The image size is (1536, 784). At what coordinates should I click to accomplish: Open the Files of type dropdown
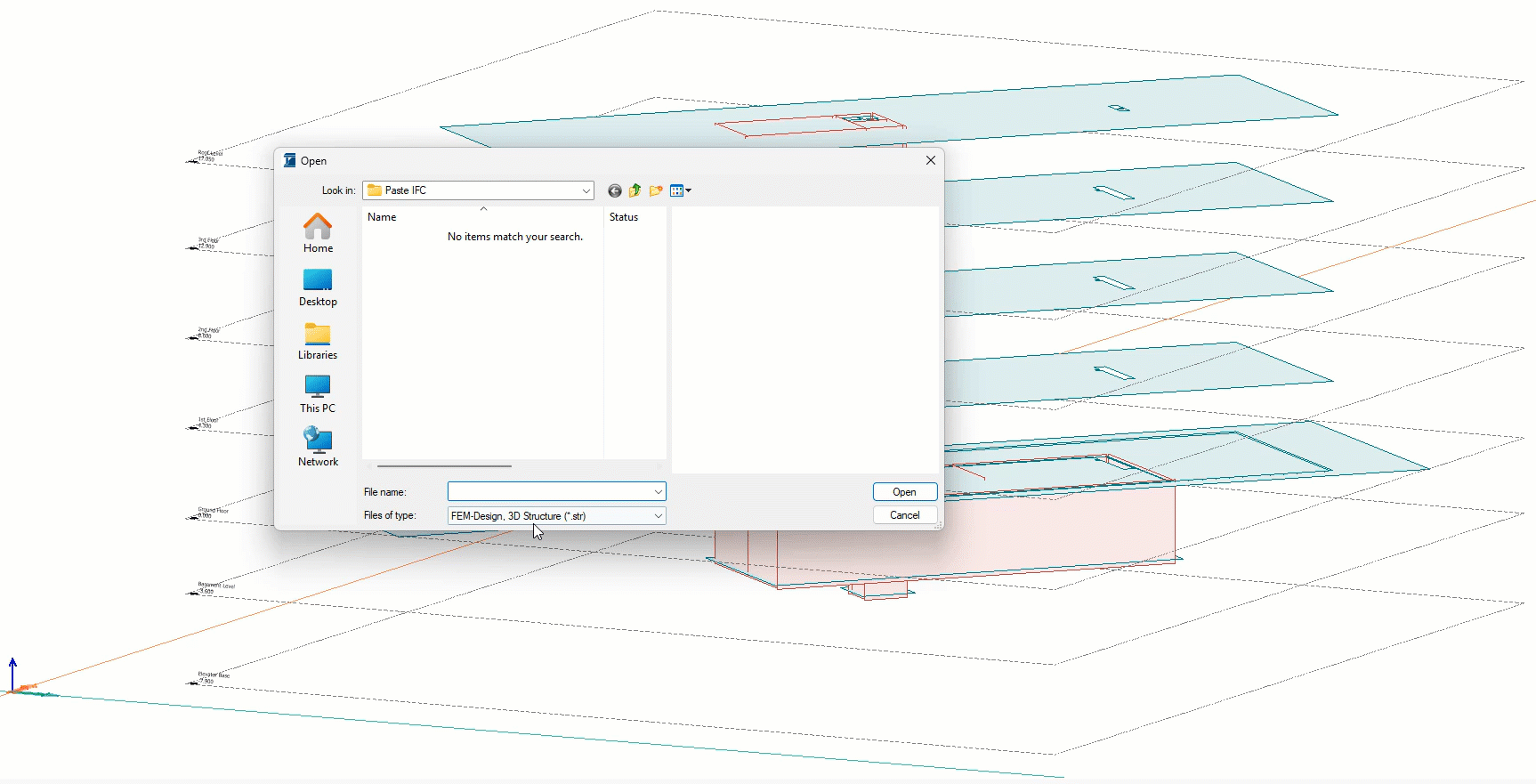coord(658,516)
